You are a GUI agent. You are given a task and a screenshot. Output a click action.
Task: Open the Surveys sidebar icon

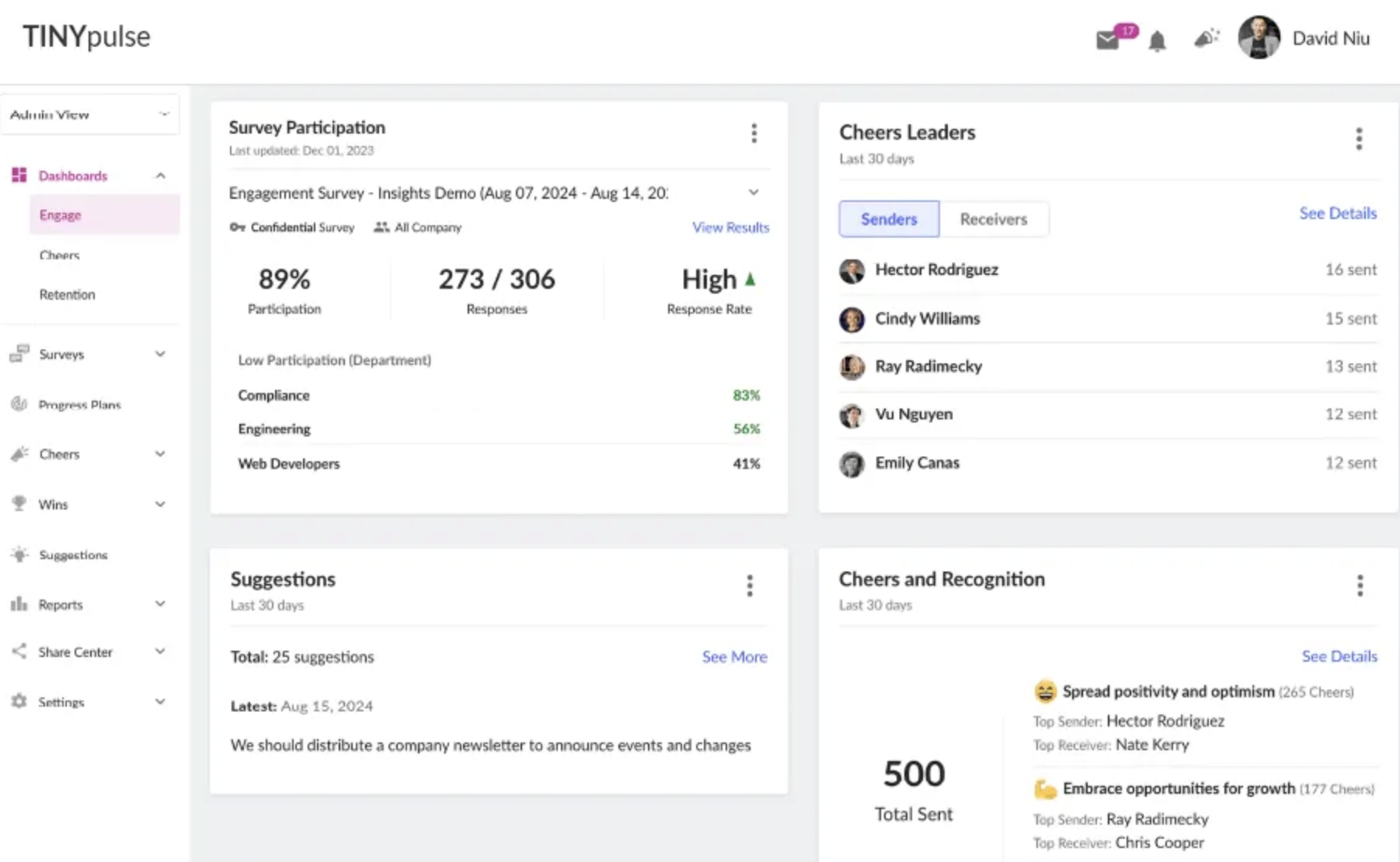click(19, 354)
